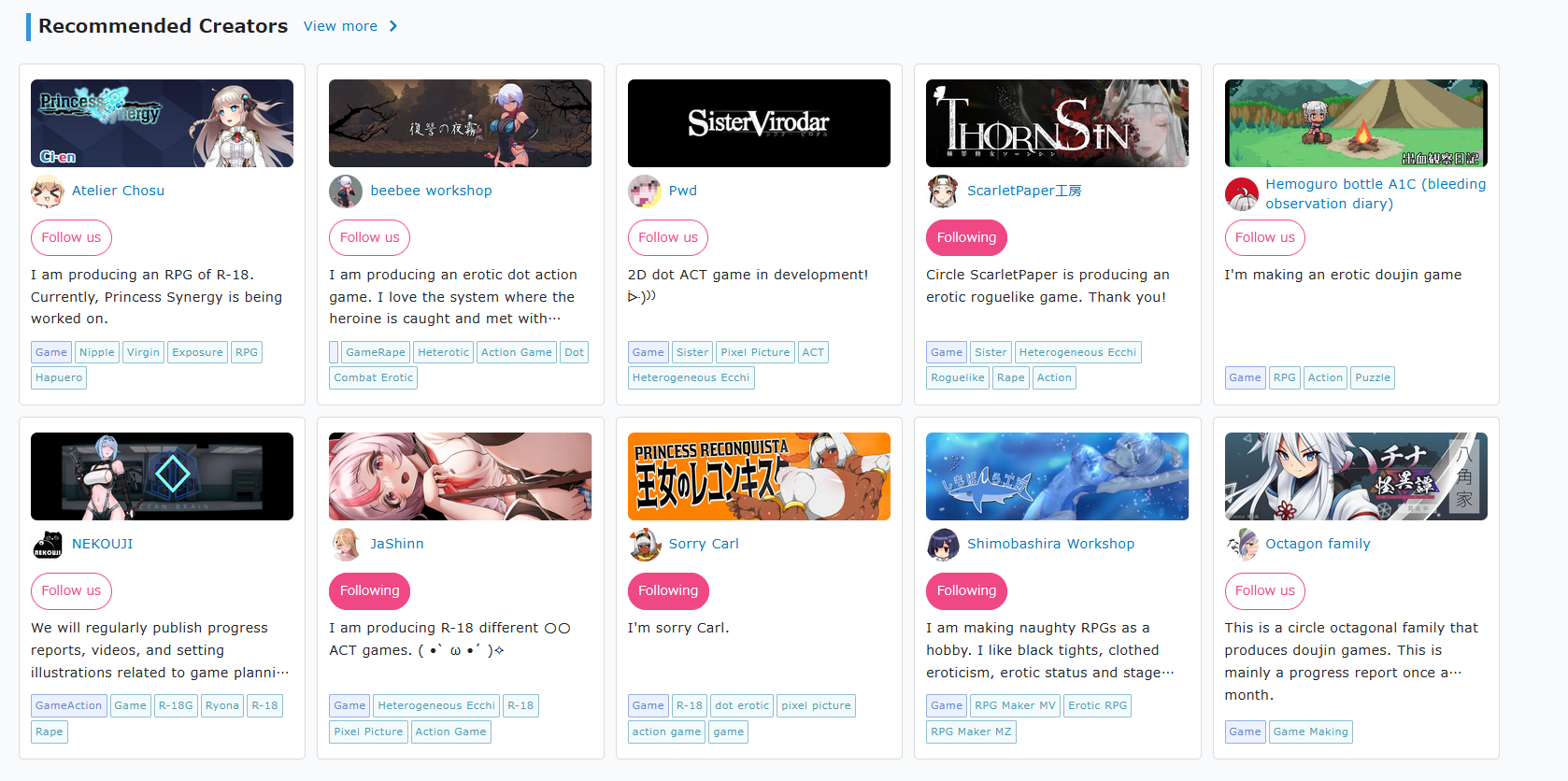Click the RPG Maker MZ tag

pyautogui.click(x=971, y=731)
